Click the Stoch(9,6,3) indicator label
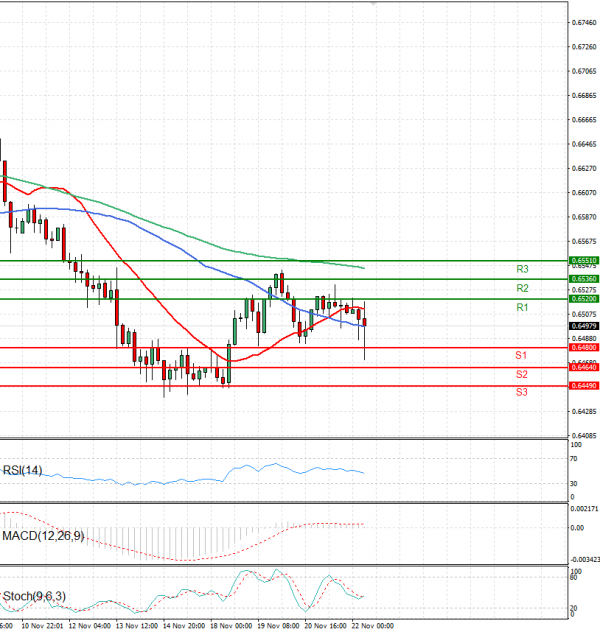The height and width of the screenshot is (632, 600). (34, 596)
